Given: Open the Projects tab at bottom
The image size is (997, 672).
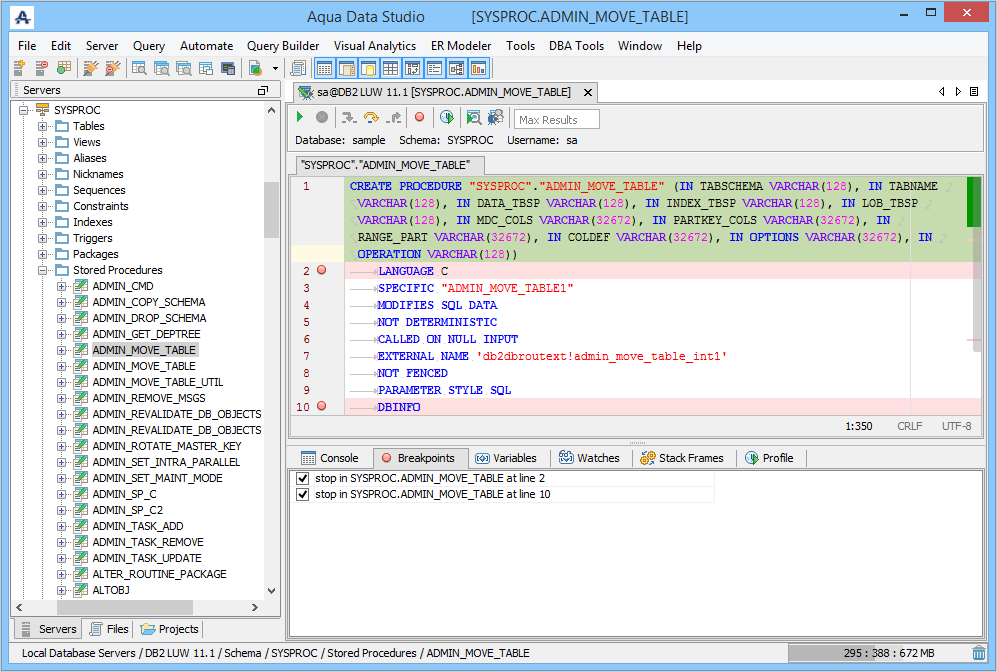Looking at the screenshot, I should pyautogui.click(x=170, y=629).
